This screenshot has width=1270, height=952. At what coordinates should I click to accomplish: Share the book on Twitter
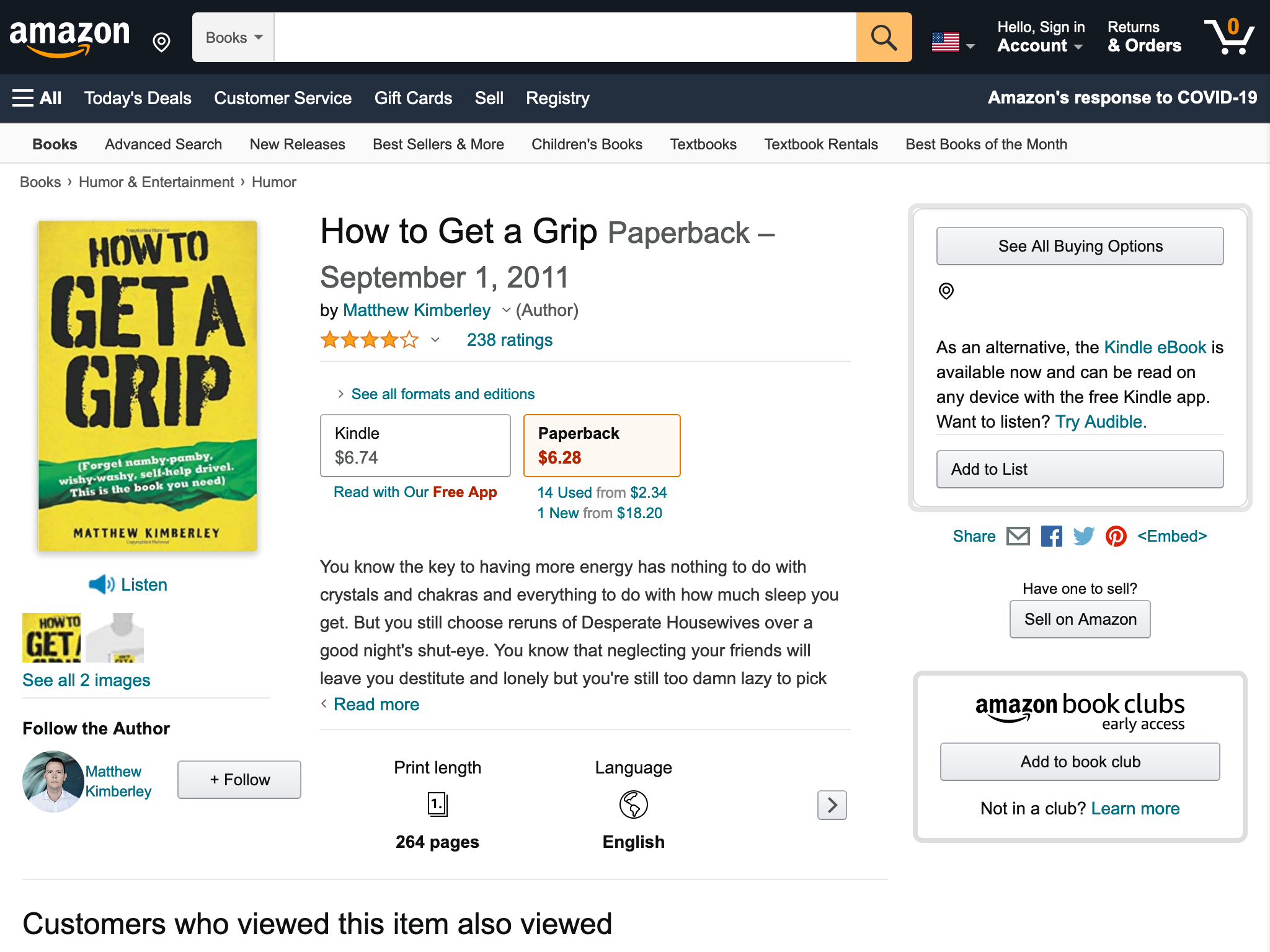coord(1084,536)
